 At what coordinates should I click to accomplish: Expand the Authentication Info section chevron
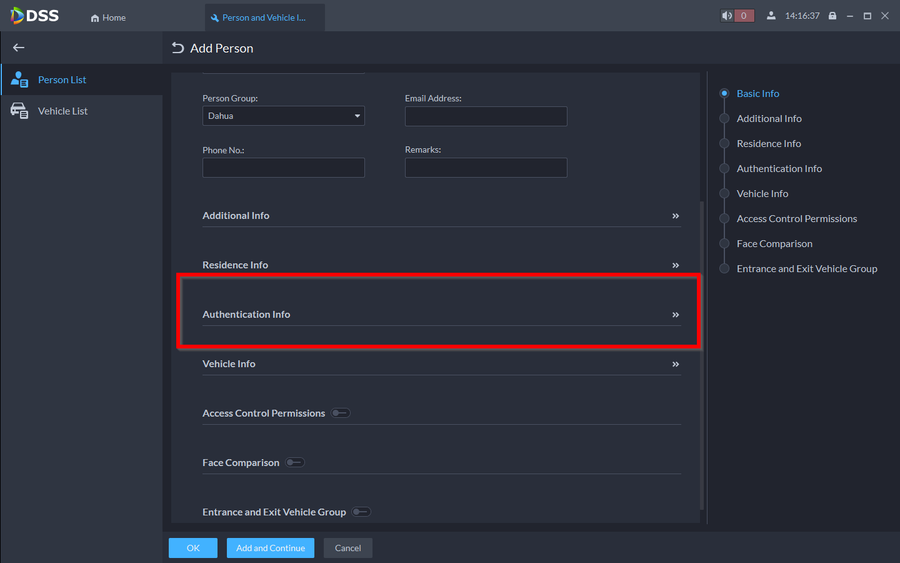pos(676,314)
